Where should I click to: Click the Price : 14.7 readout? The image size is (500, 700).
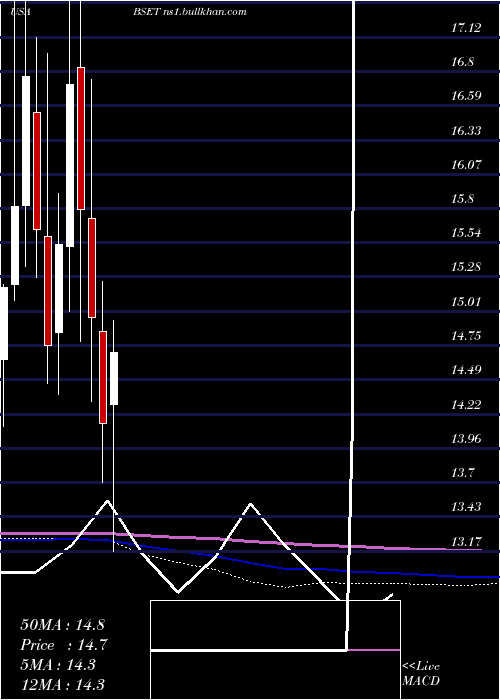coord(64,645)
